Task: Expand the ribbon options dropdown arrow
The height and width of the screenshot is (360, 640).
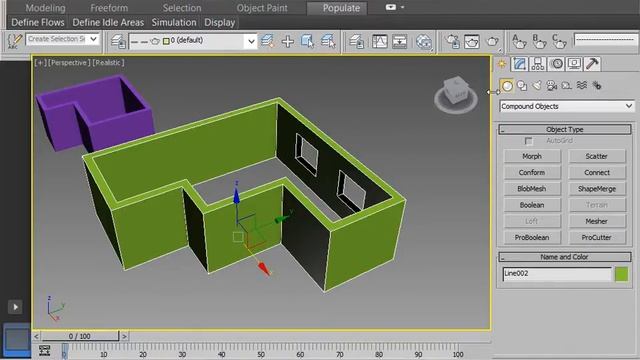Action: tap(402, 7)
